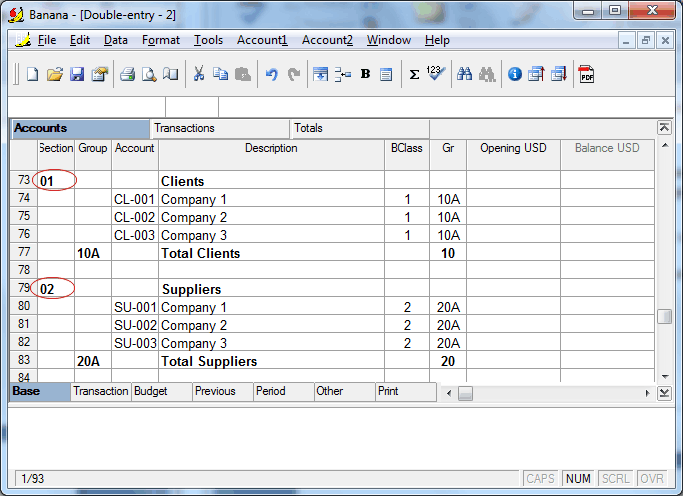
Task: Select the CL-001 account cell
Action: (135, 199)
